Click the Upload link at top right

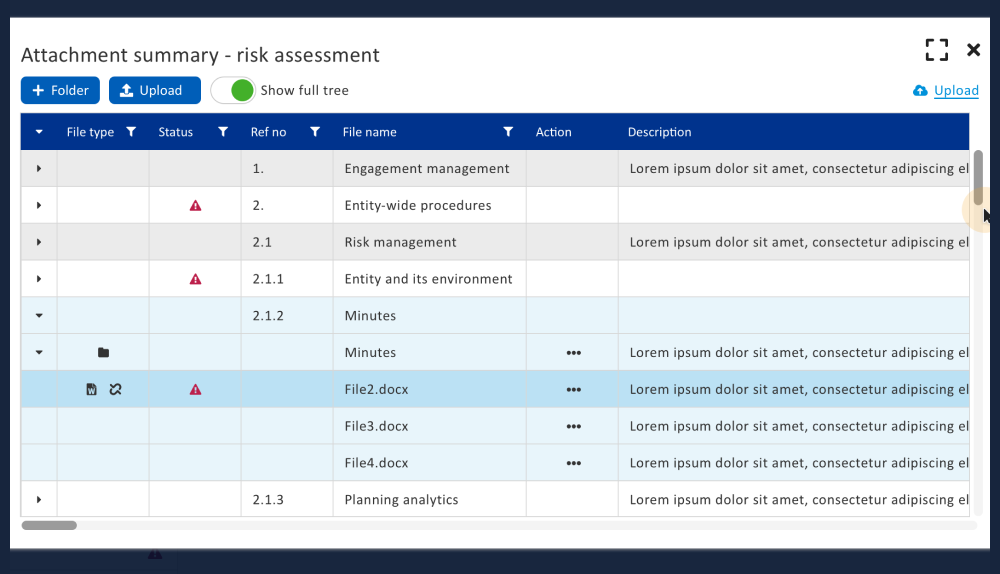pyautogui.click(x=955, y=91)
